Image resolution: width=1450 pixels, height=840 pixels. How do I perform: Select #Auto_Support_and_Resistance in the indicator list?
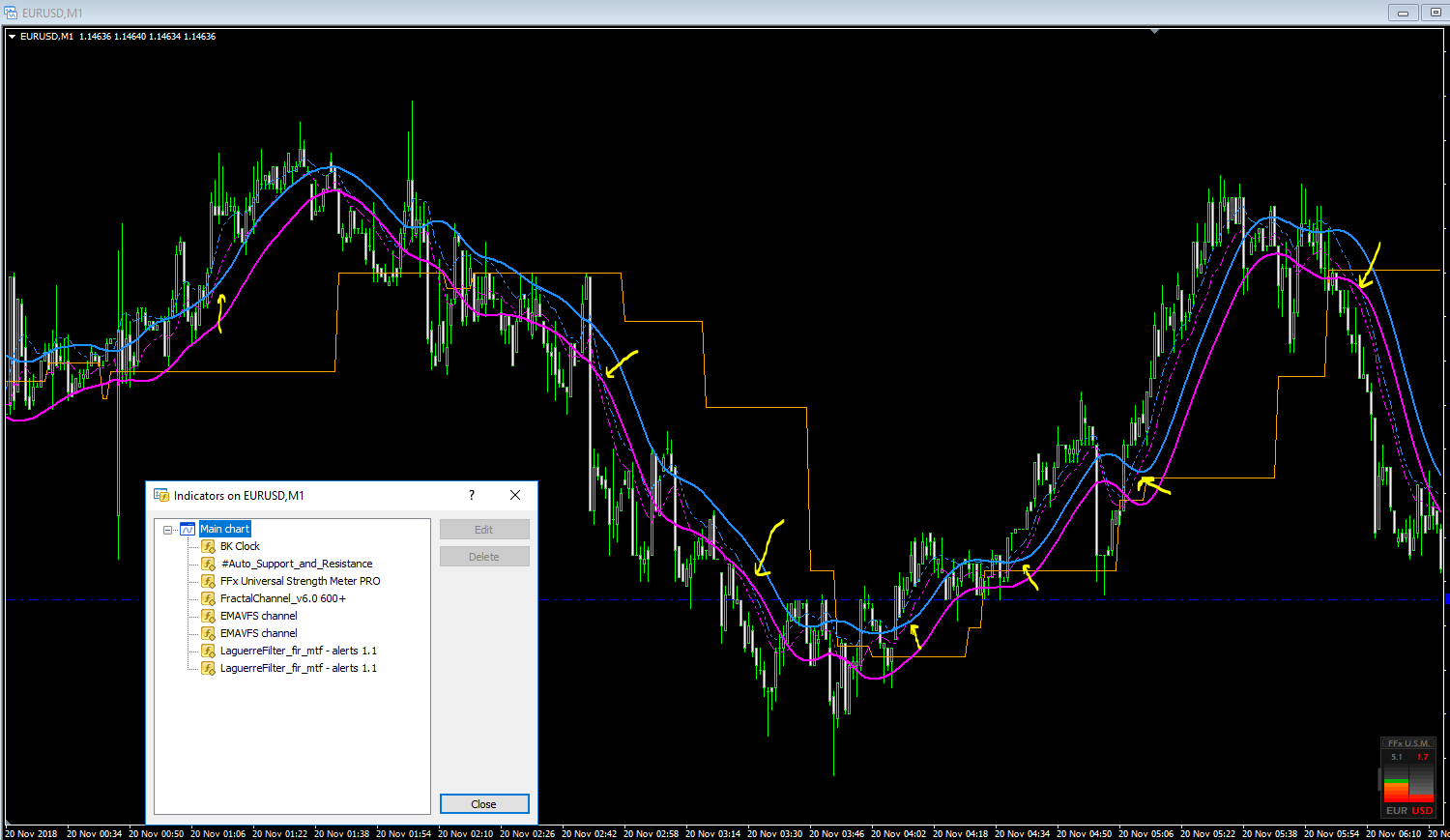(296, 564)
